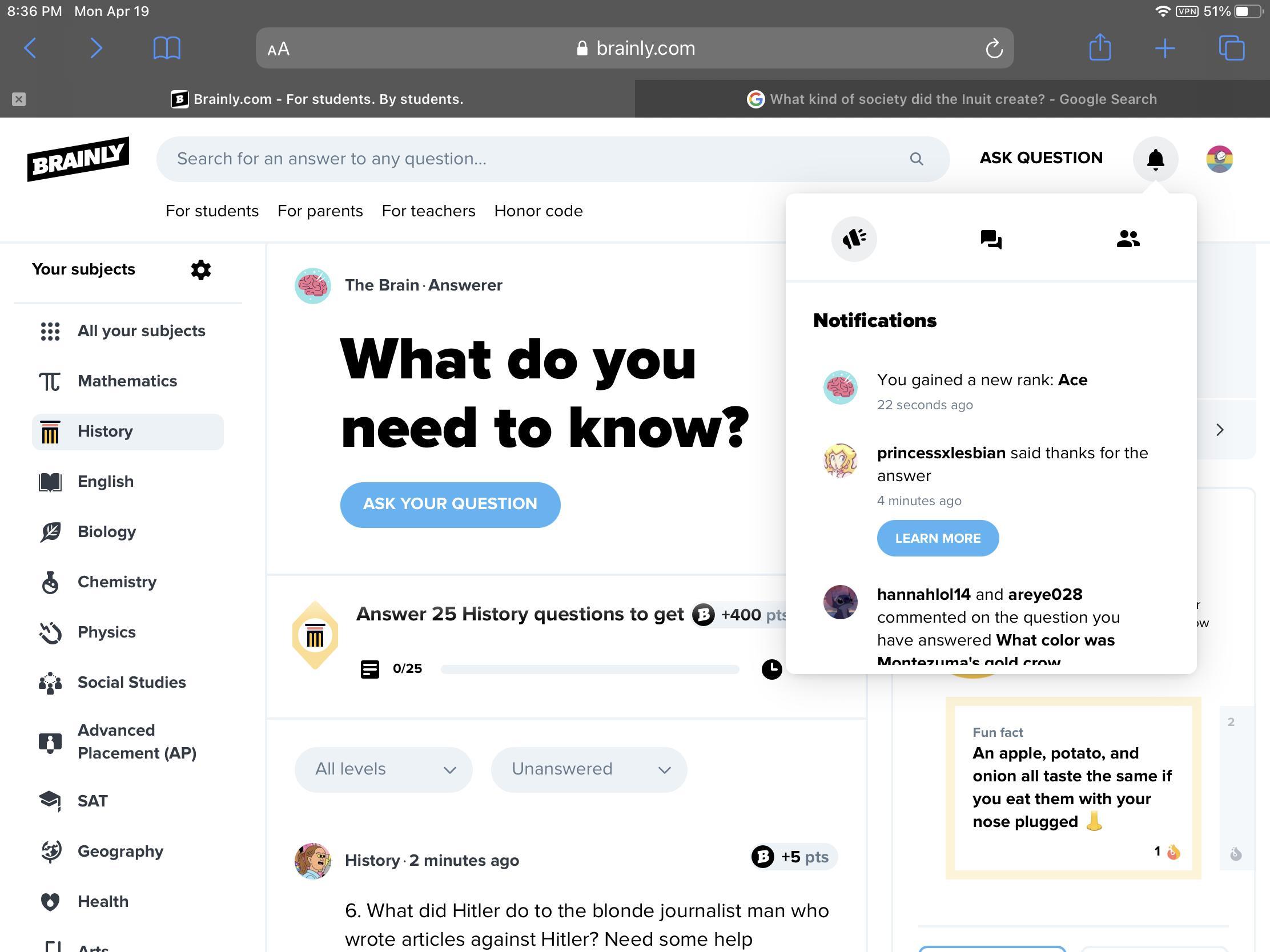The image size is (1270, 952).
Task: Open the subjects settings gear icon
Action: coord(200,270)
